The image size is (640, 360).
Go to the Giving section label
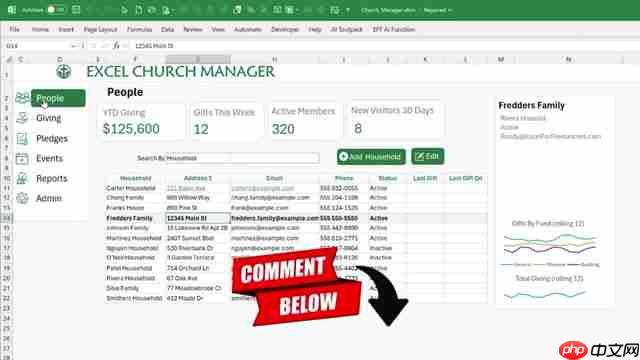click(49, 118)
